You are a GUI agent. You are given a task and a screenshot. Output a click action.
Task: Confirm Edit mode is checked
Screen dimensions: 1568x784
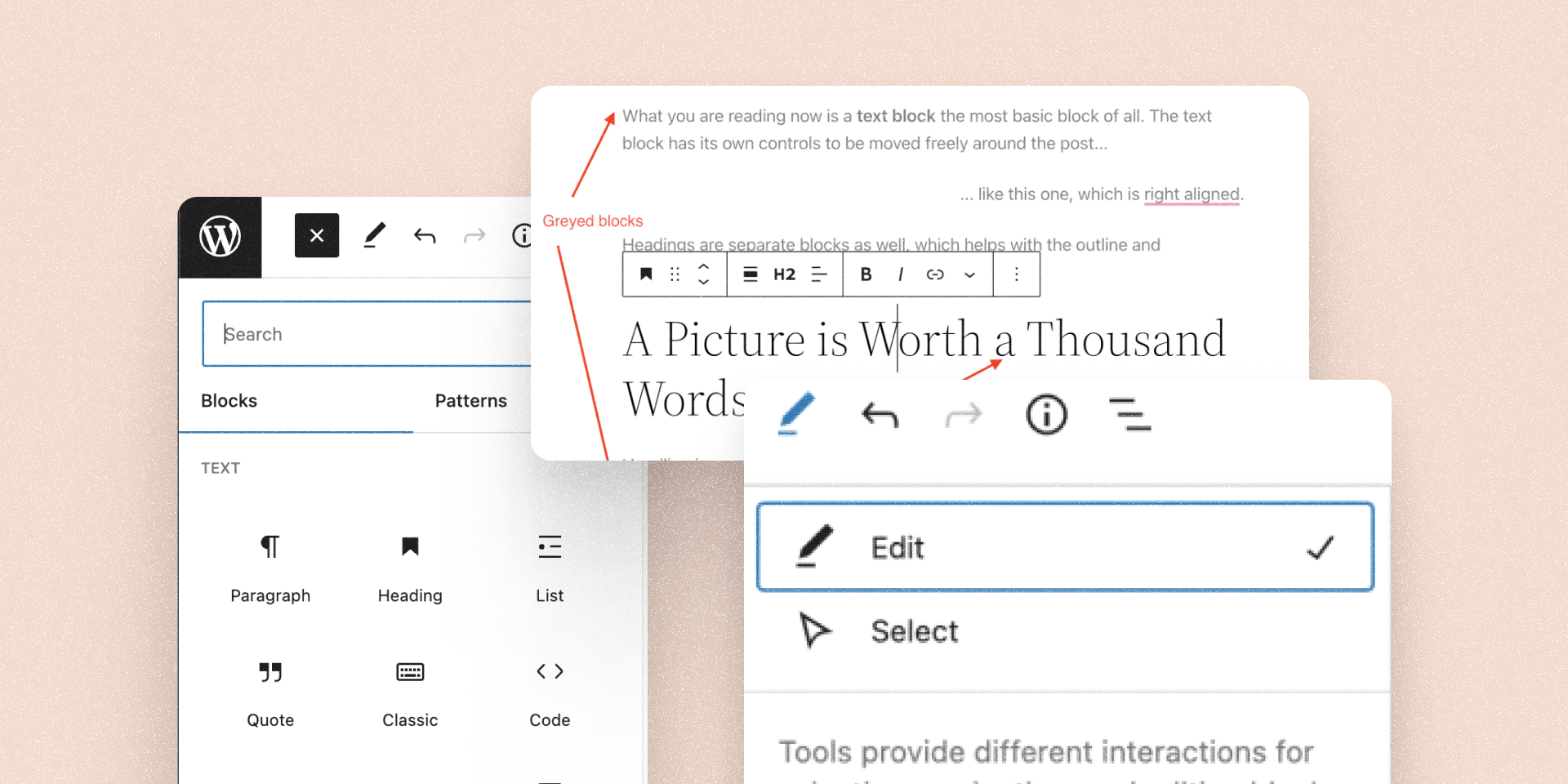pyautogui.click(x=898, y=547)
